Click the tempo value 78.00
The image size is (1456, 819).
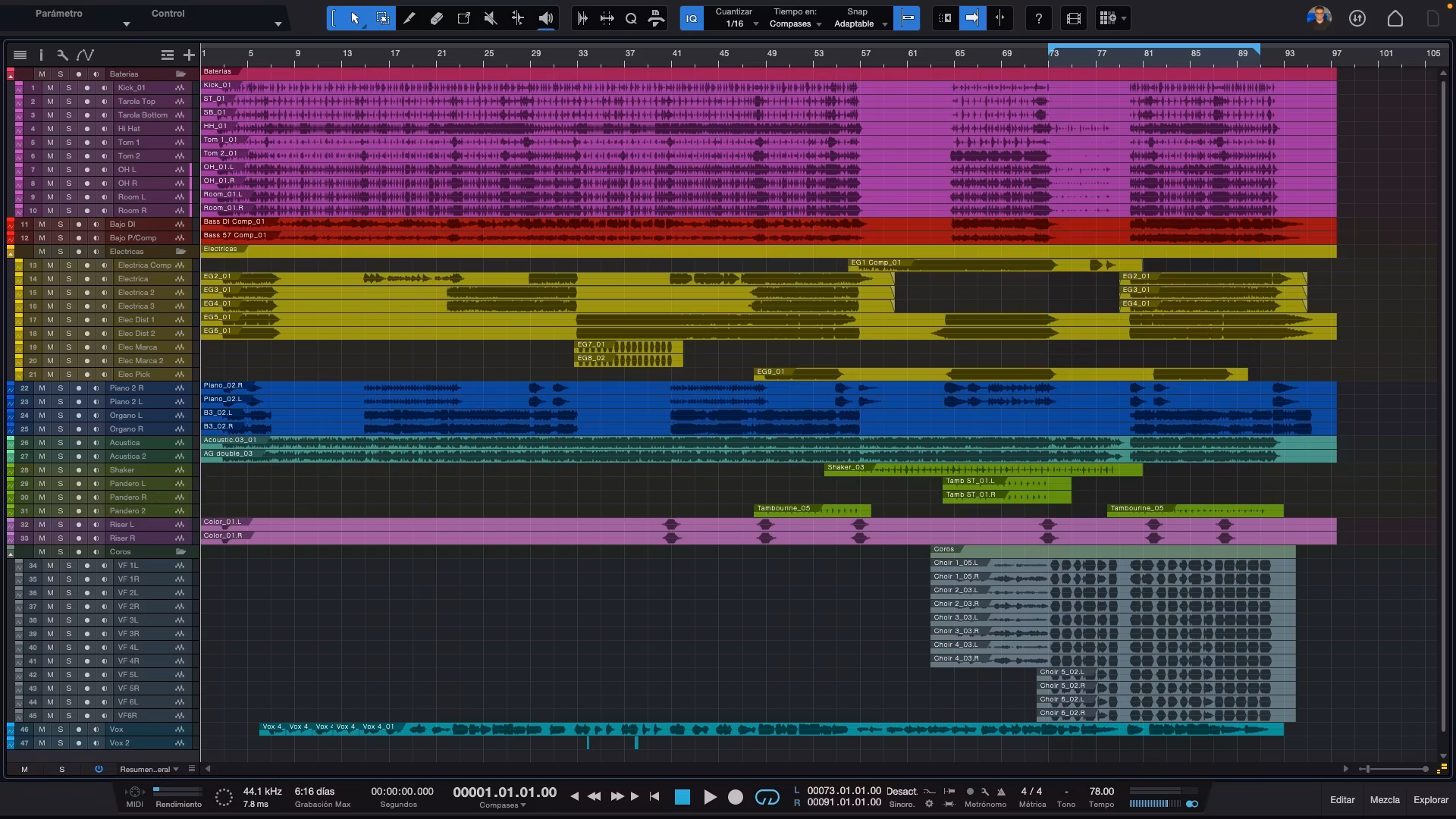[x=1101, y=791]
